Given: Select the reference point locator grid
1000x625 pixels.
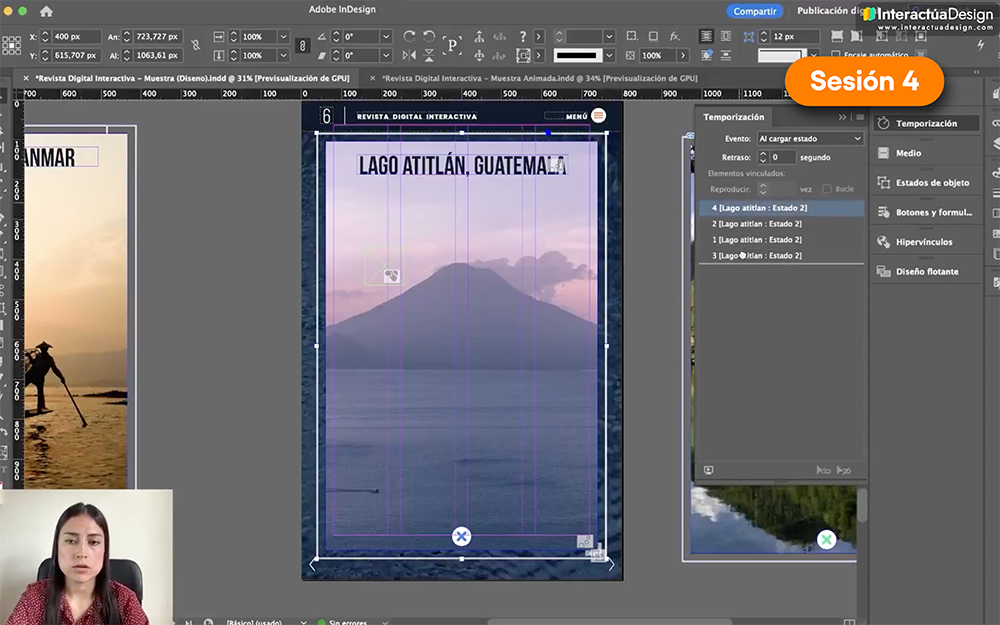Looking at the screenshot, I should pos(11,46).
